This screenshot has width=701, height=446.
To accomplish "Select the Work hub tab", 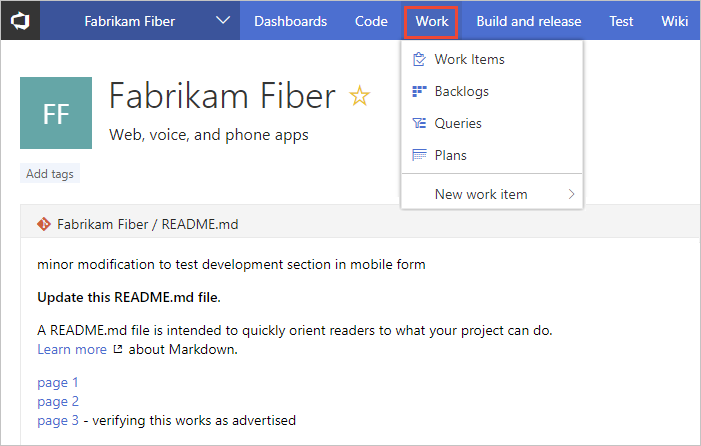I will coord(431,21).
